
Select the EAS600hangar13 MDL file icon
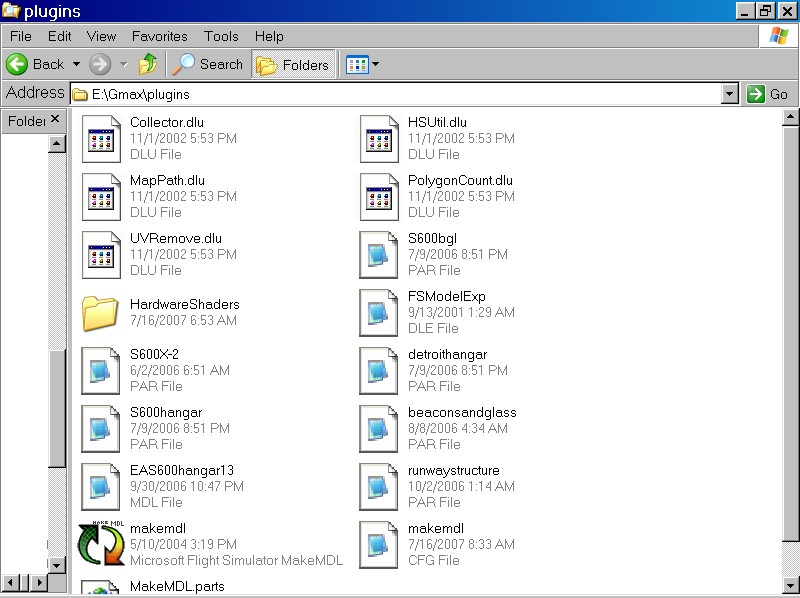(x=101, y=486)
